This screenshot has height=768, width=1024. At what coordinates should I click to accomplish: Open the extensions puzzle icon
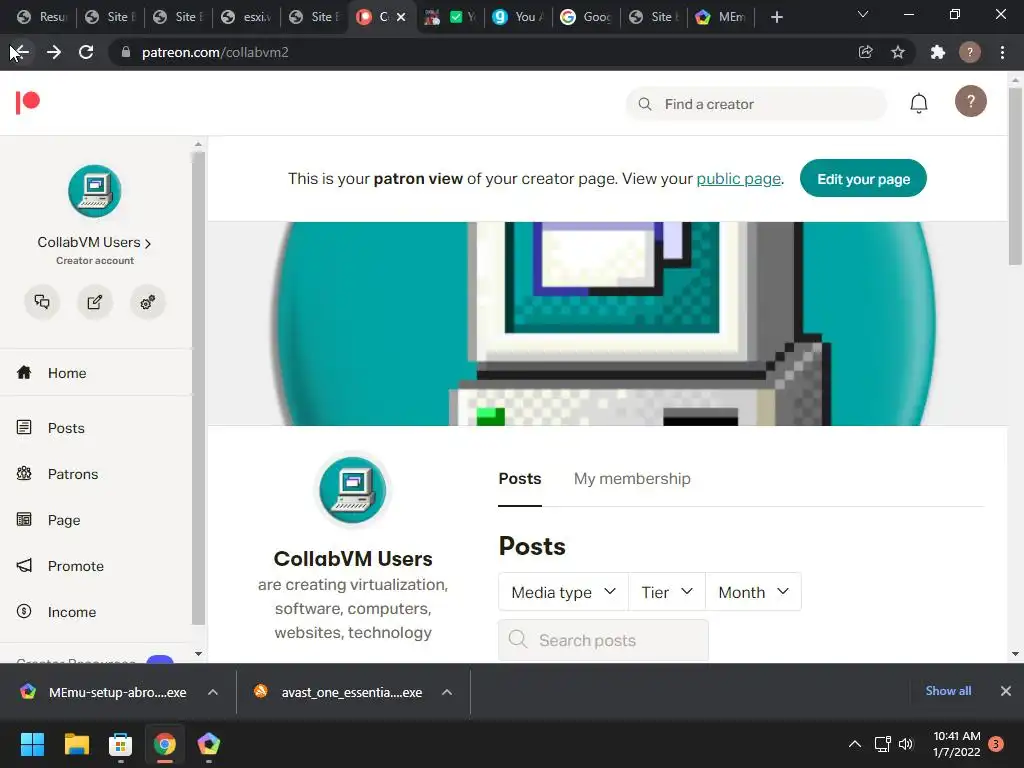pos(938,52)
